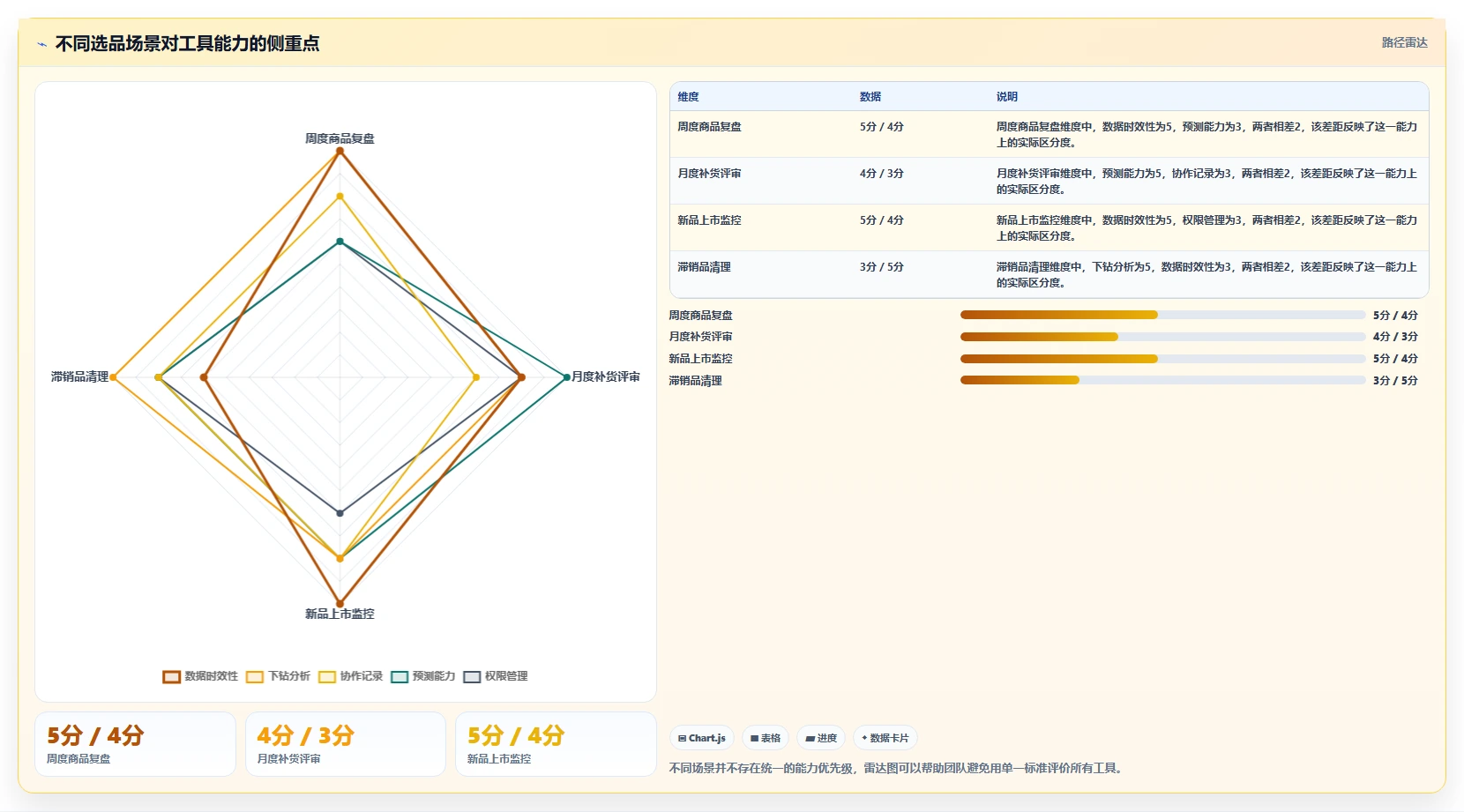The width and height of the screenshot is (1464, 812).
Task: Click the 3分 / 5分 value in table
Action: 882,267
